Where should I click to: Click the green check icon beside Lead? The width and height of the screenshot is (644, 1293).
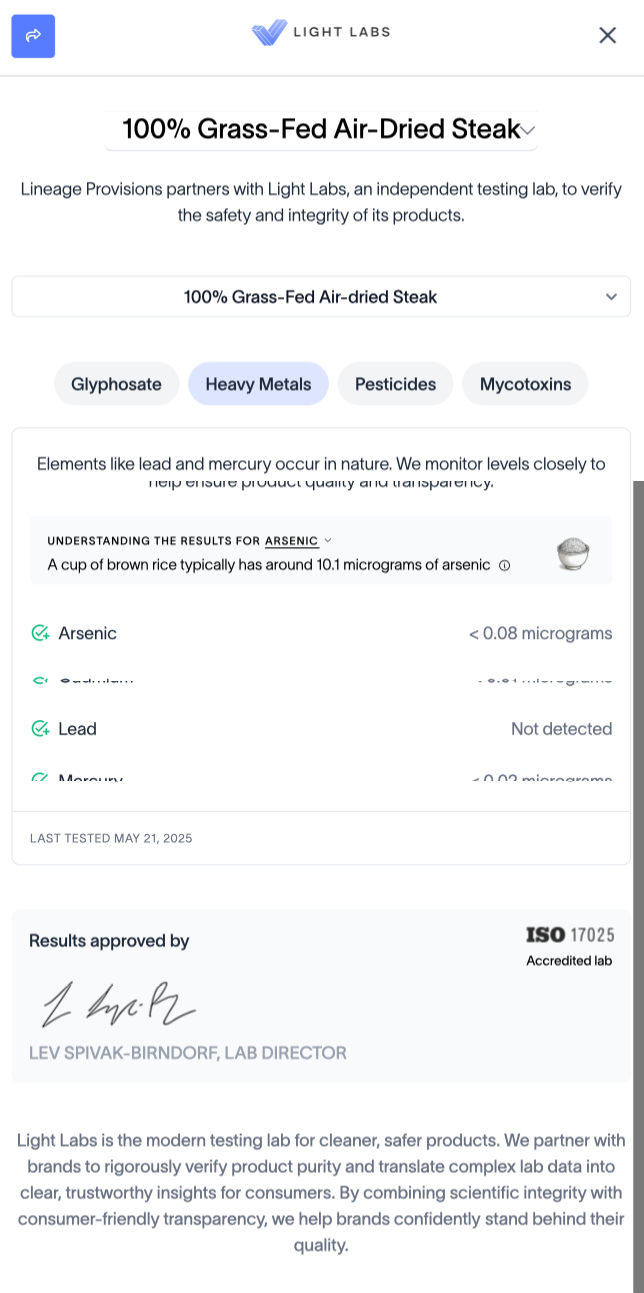tap(40, 729)
